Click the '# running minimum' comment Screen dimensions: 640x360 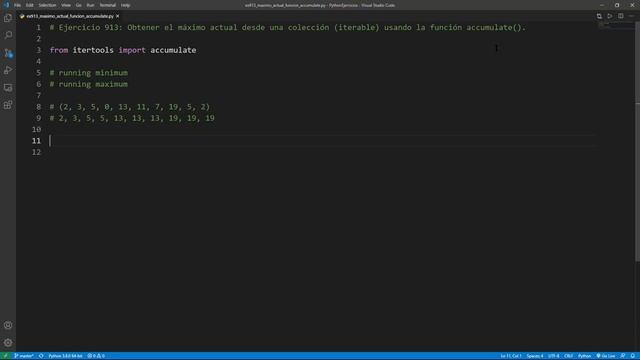tap(89, 73)
